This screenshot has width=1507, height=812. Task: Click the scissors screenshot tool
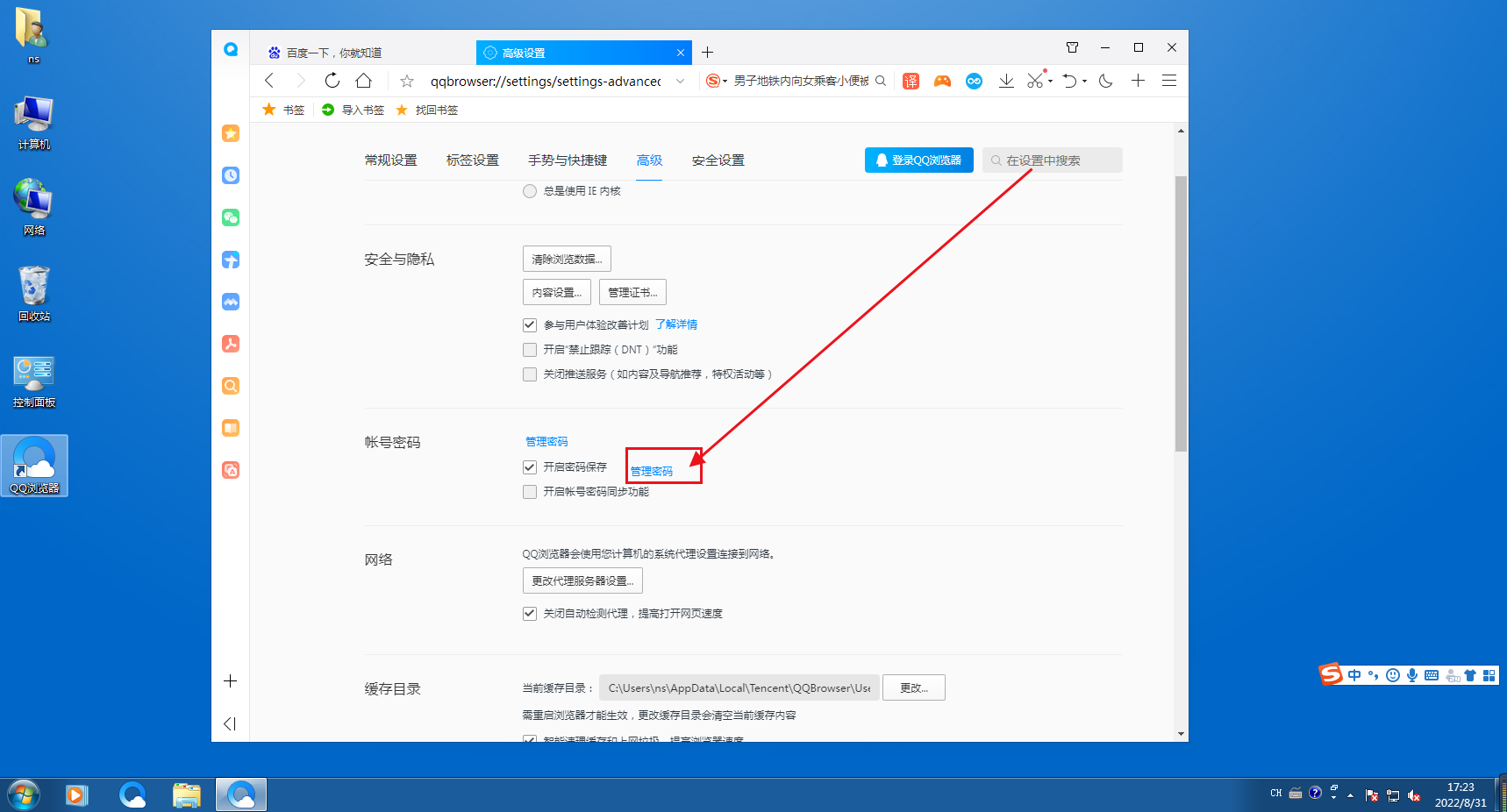(1035, 81)
